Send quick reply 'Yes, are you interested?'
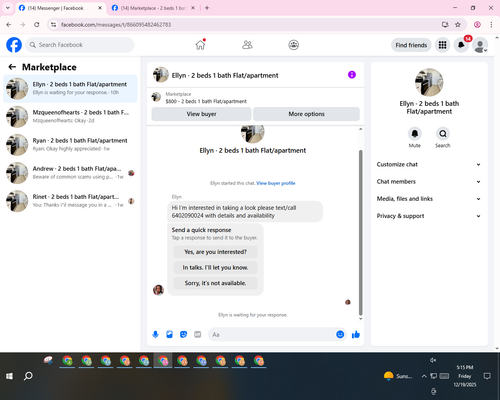500x400 pixels. click(215, 252)
